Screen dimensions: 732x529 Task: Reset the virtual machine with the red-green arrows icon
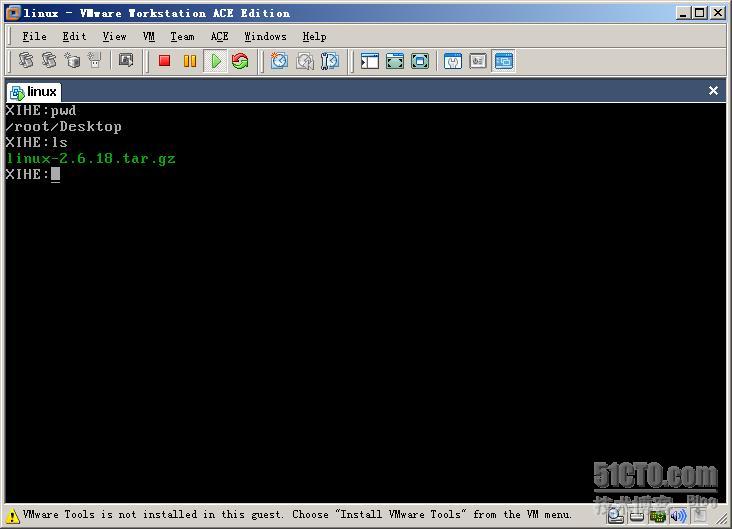point(240,61)
